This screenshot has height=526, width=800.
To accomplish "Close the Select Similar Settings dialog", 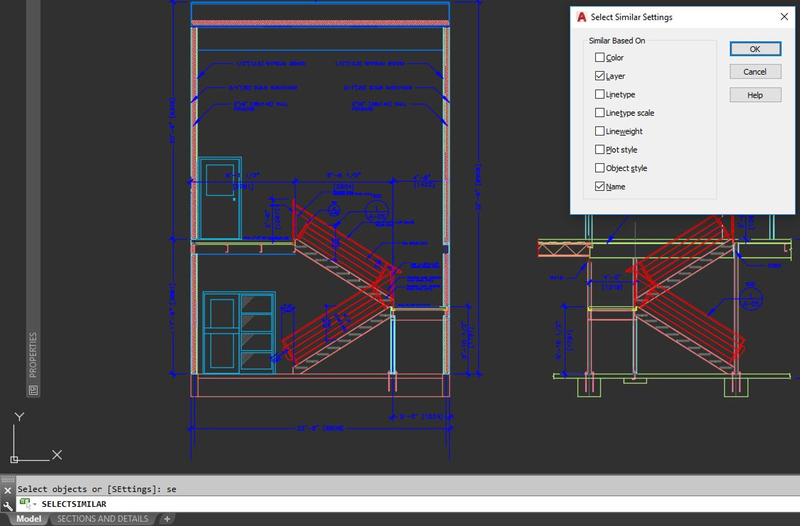I will pos(781,17).
